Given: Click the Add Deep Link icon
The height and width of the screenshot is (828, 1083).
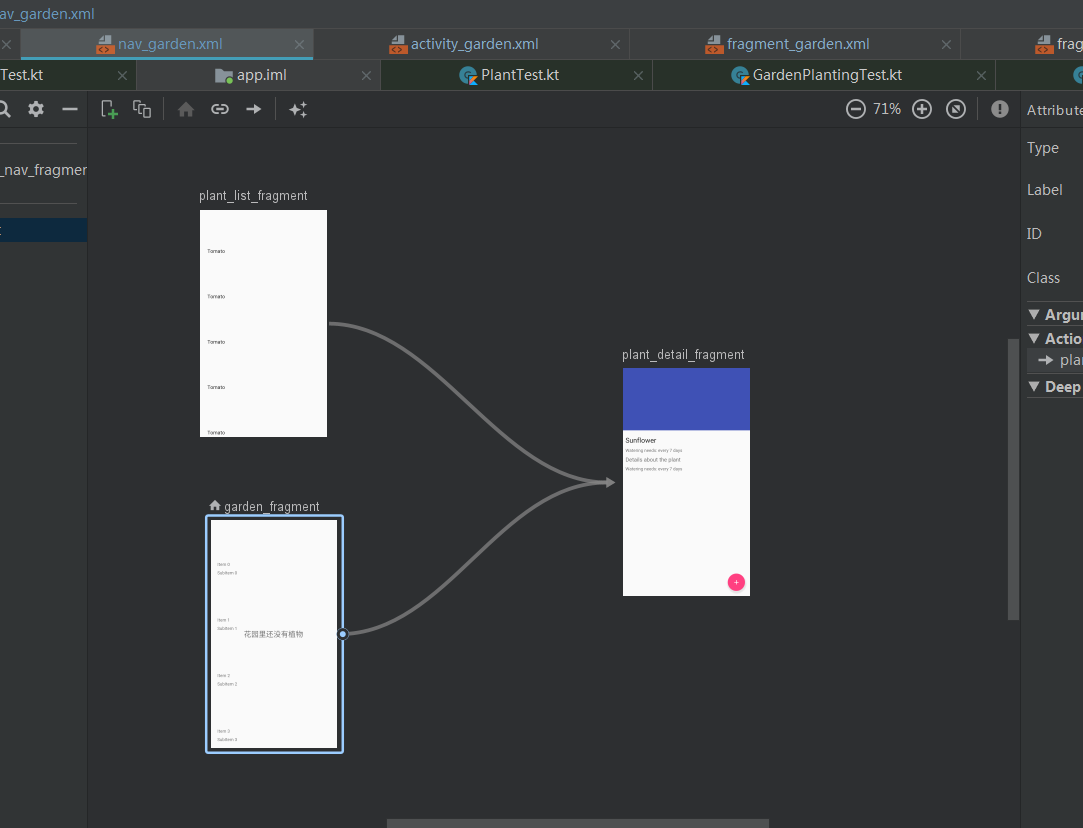Looking at the screenshot, I should (220, 109).
